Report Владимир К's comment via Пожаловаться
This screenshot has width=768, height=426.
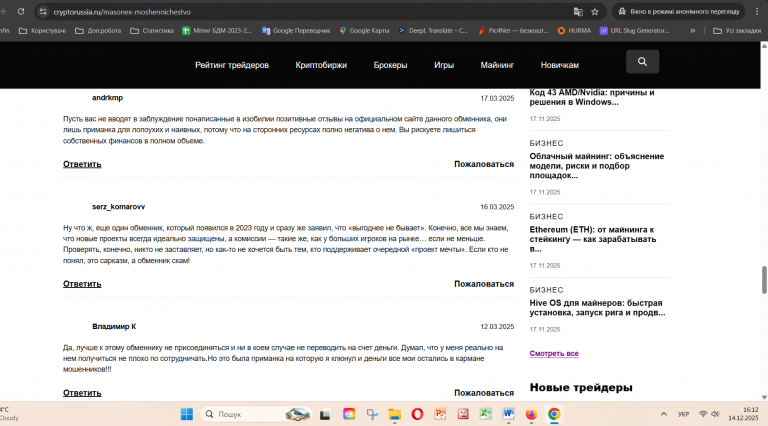484,393
